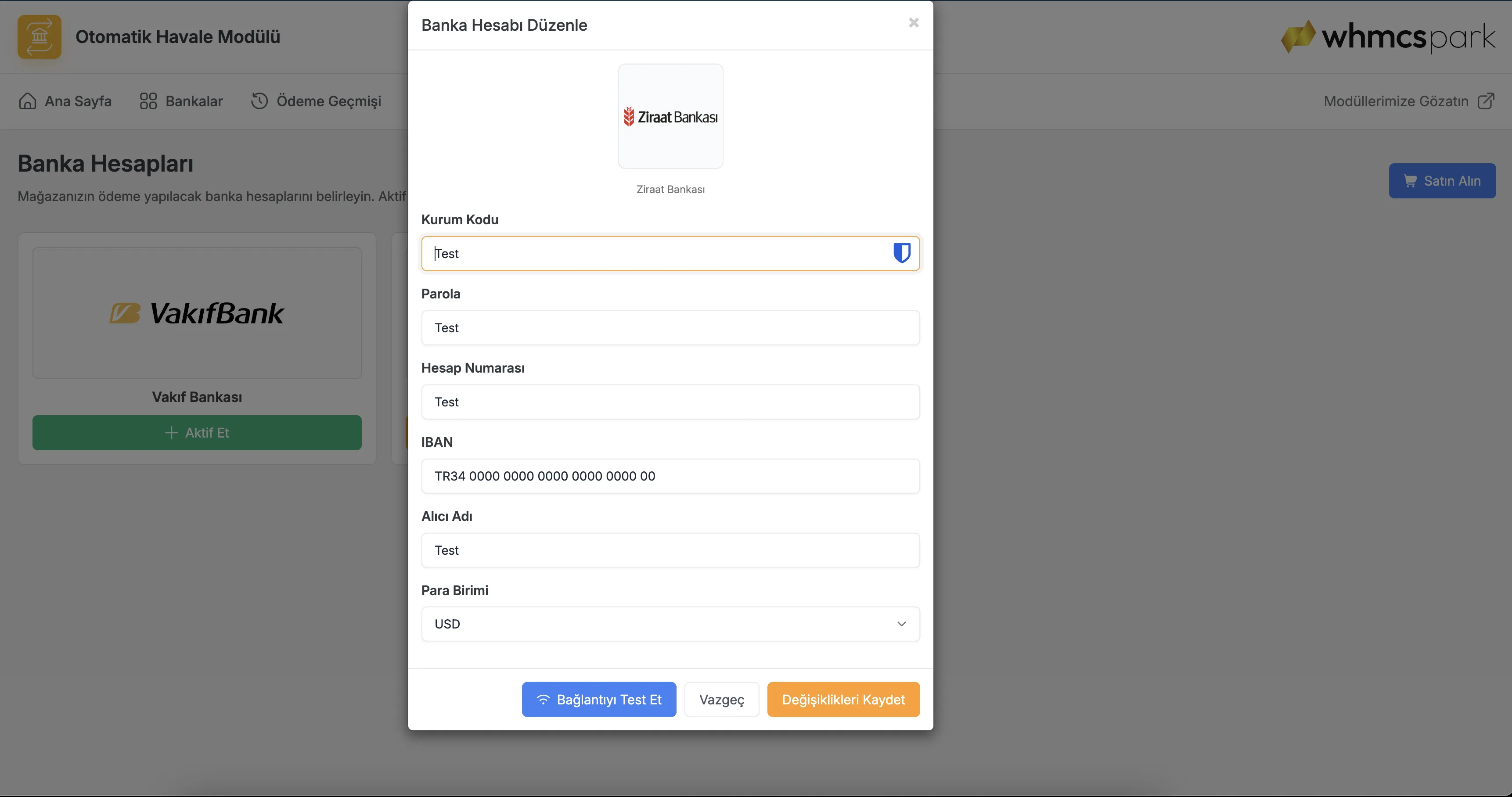The width and height of the screenshot is (1512, 797).
Task: Click the whmcspark logo
Action: click(x=1388, y=36)
